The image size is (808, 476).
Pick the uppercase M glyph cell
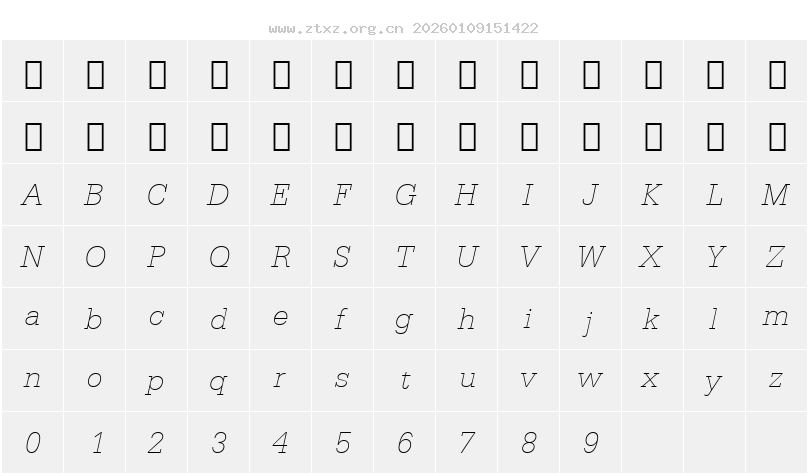pos(776,195)
